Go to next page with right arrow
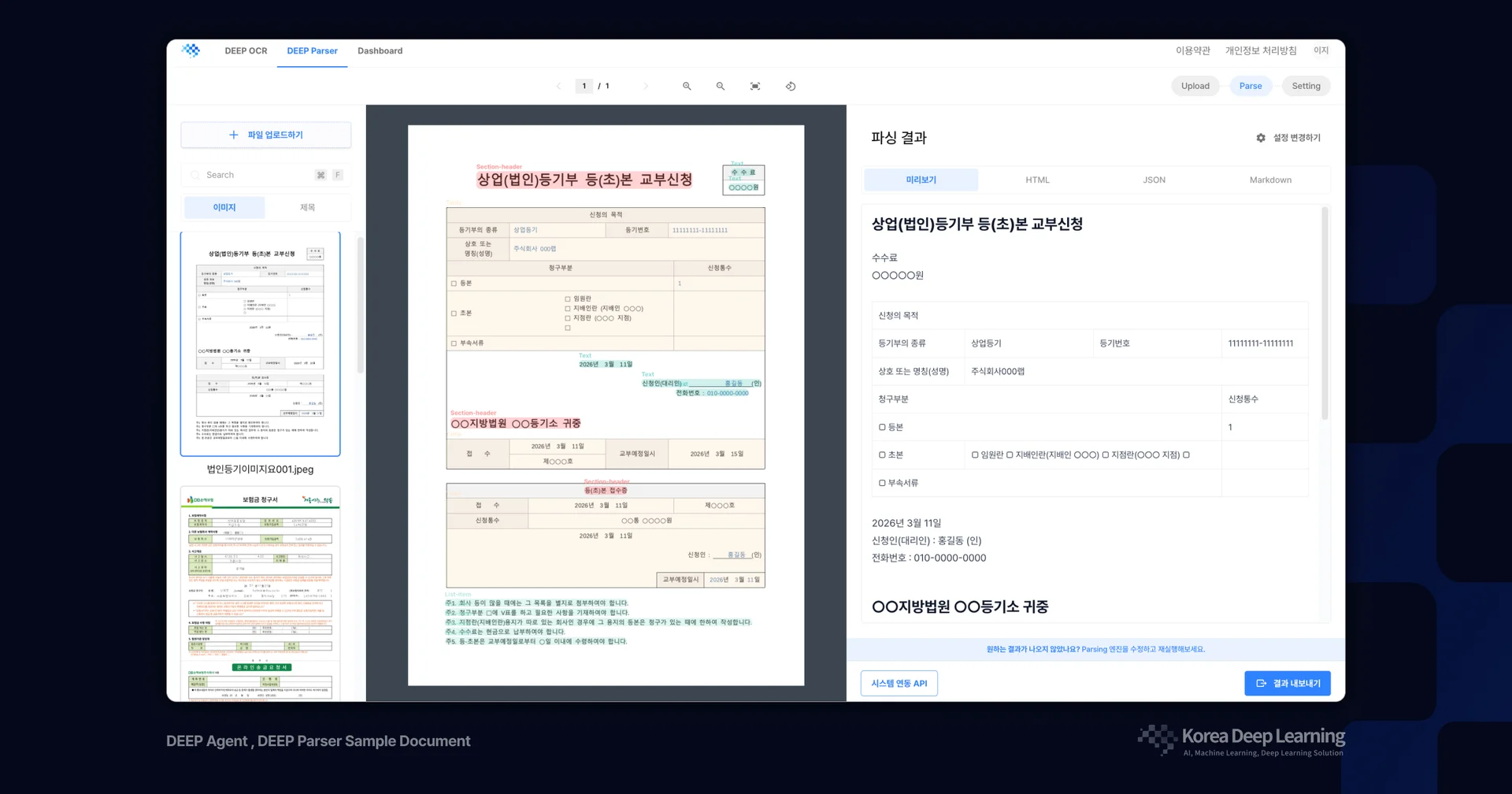Image resolution: width=1512 pixels, height=794 pixels. tap(645, 86)
